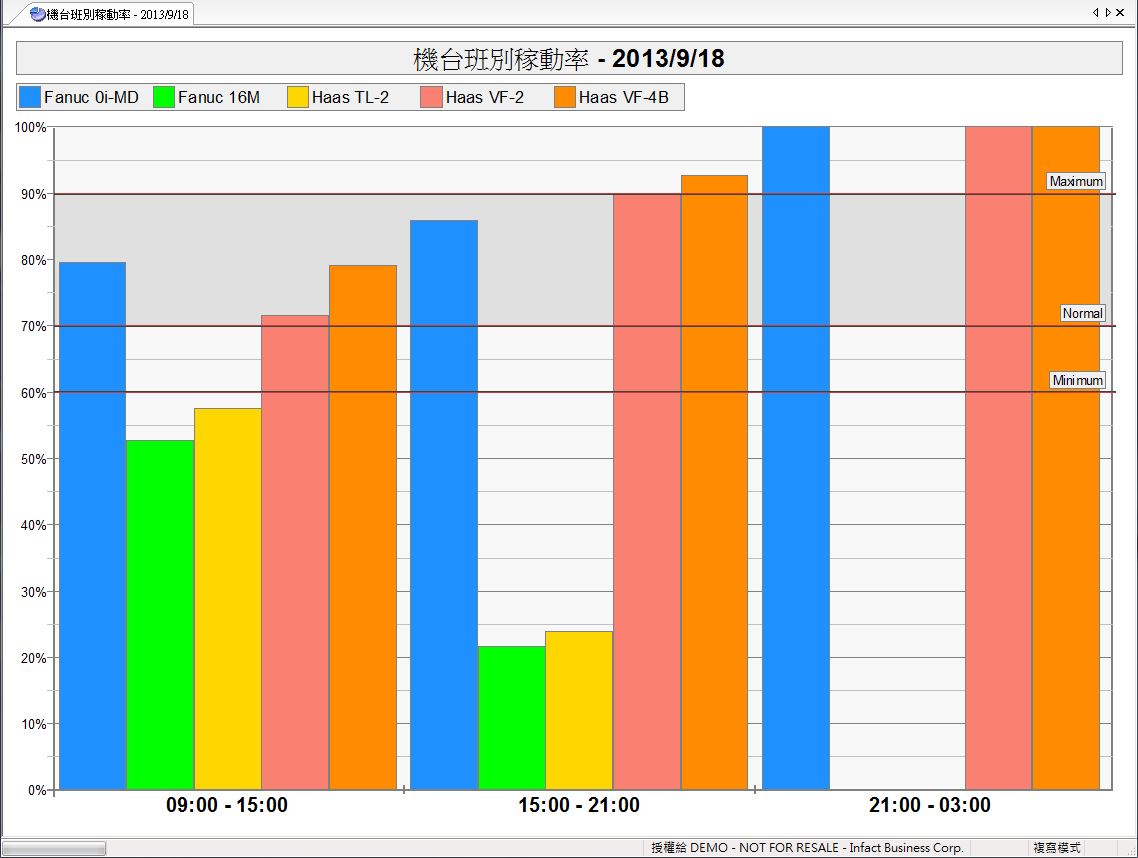
Task: Click the chart title 機台班別稼動率 - 2013/9/18
Action: tap(569, 59)
